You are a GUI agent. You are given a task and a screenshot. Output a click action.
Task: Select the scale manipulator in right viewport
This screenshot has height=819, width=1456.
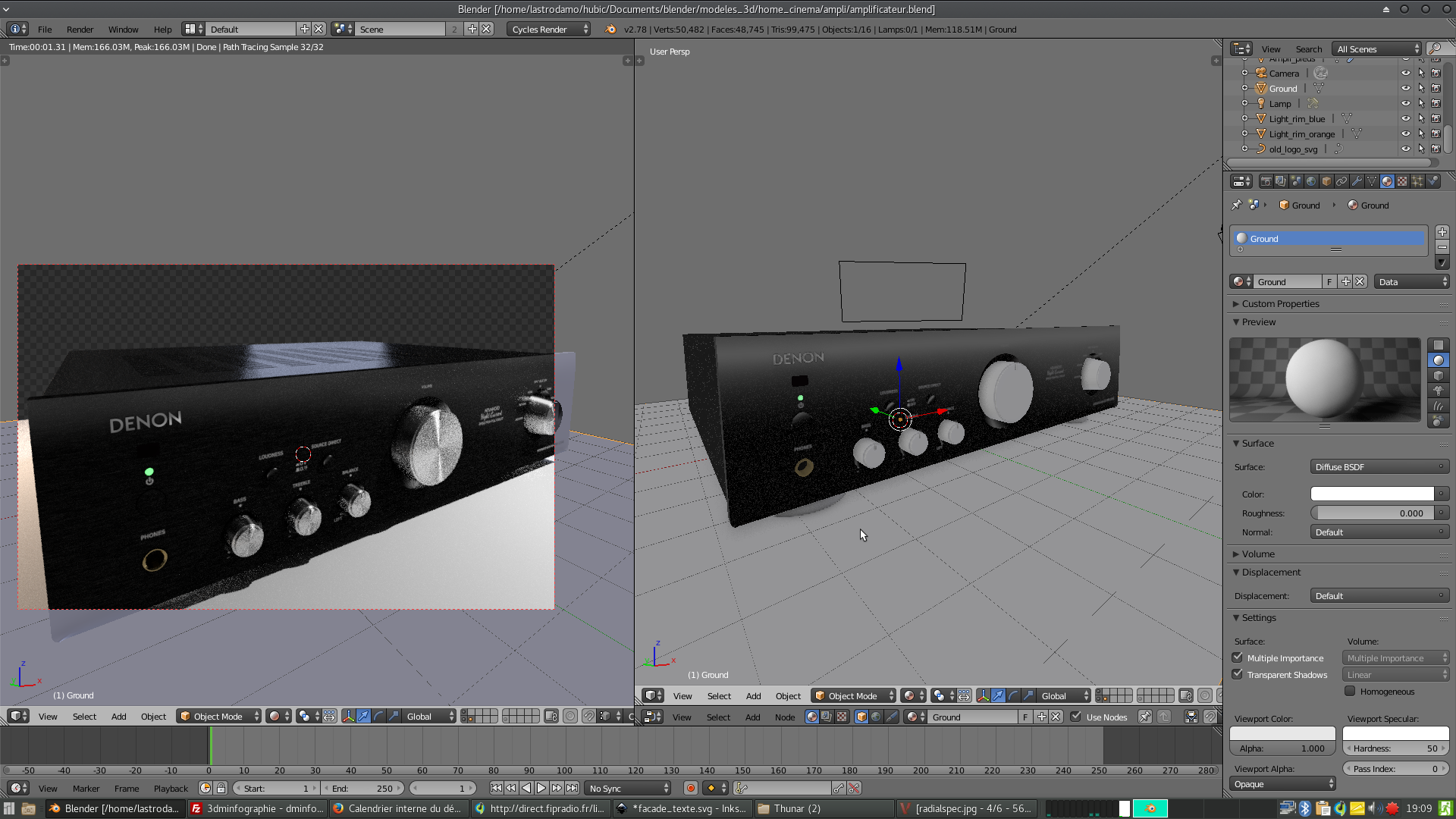(x=1028, y=695)
